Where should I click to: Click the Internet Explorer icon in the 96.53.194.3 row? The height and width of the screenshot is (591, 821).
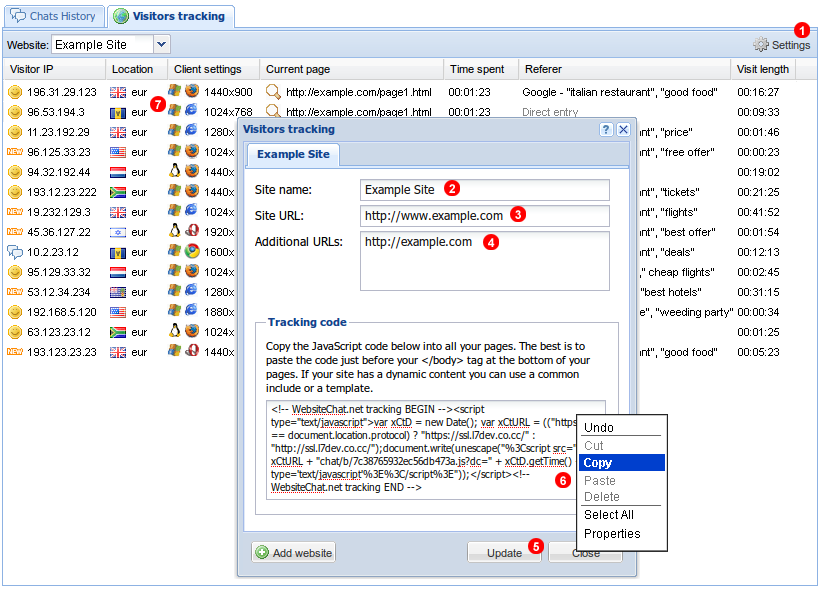click(x=192, y=110)
